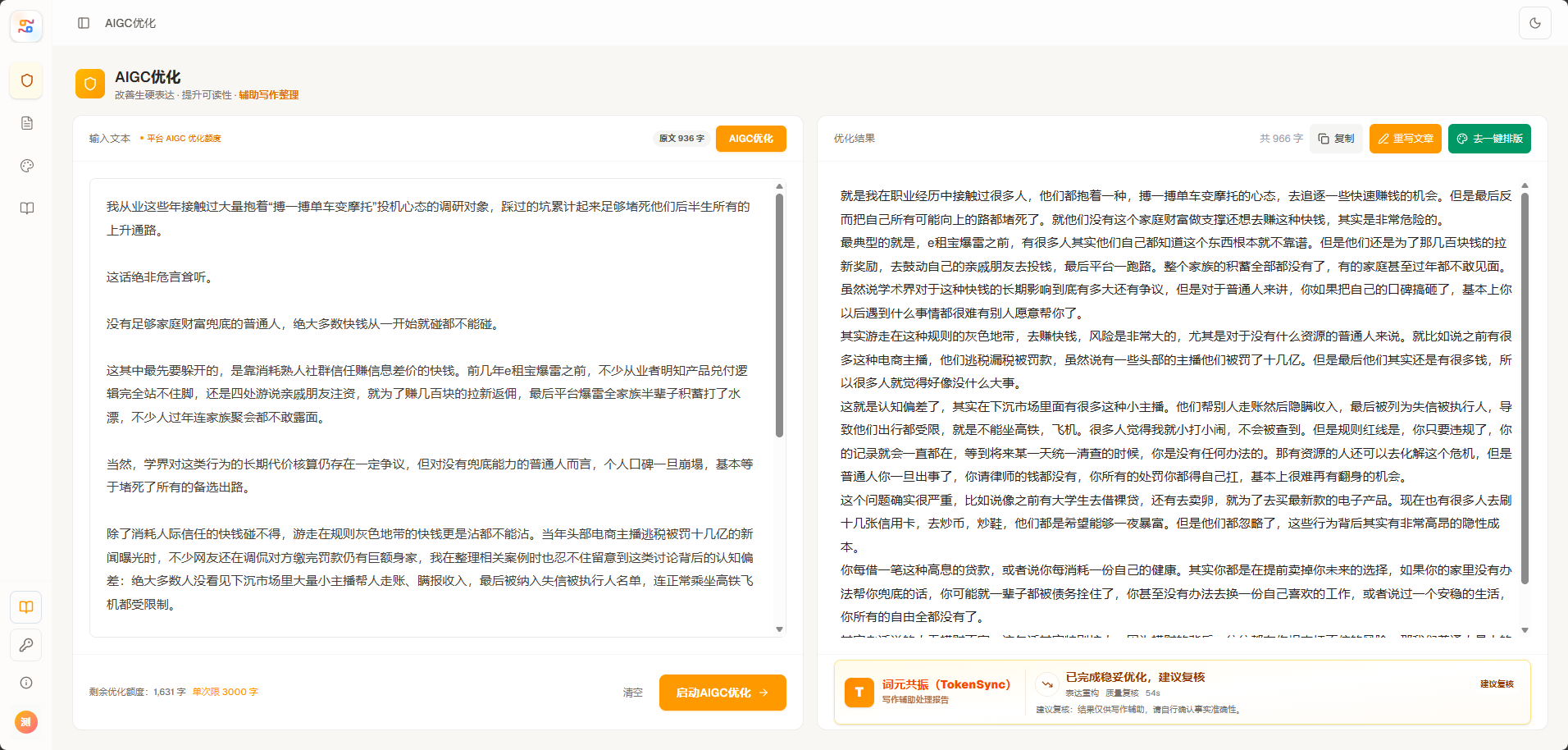Open the document sidebar icon
This screenshot has height=750, width=1568.
coord(26,123)
